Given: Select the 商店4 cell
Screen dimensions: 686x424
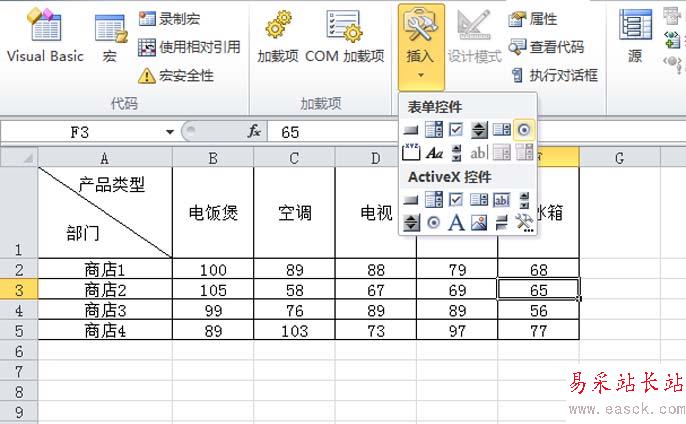Looking at the screenshot, I should [105, 330].
